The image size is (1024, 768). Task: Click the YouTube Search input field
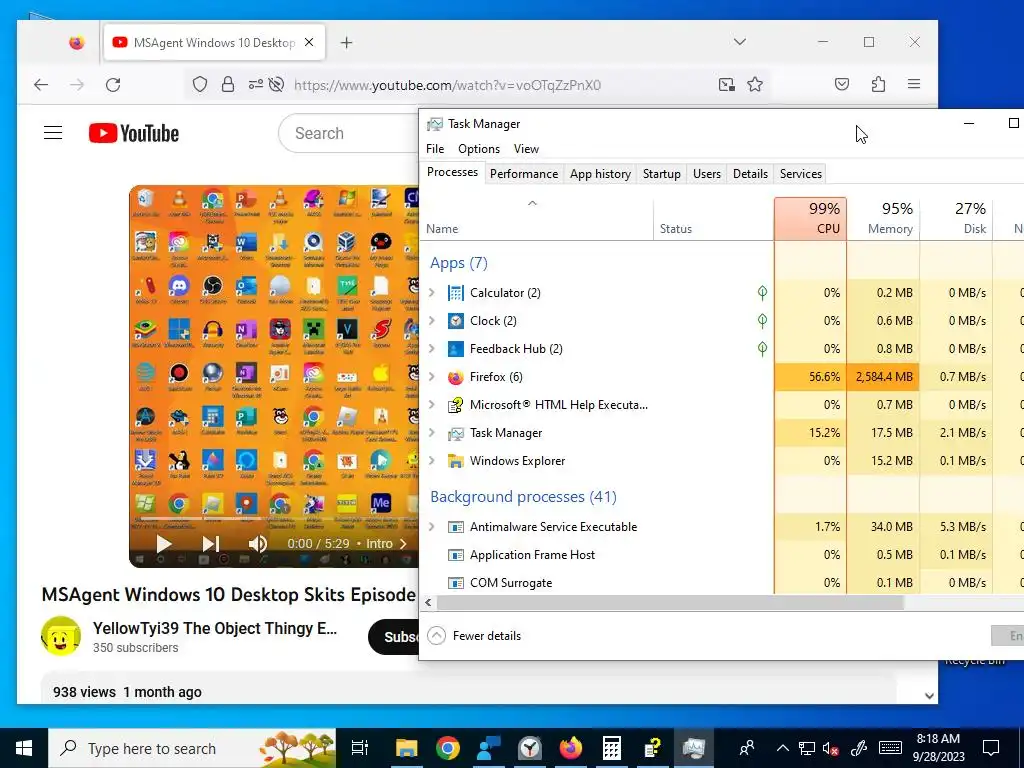[x=349, y=133]
